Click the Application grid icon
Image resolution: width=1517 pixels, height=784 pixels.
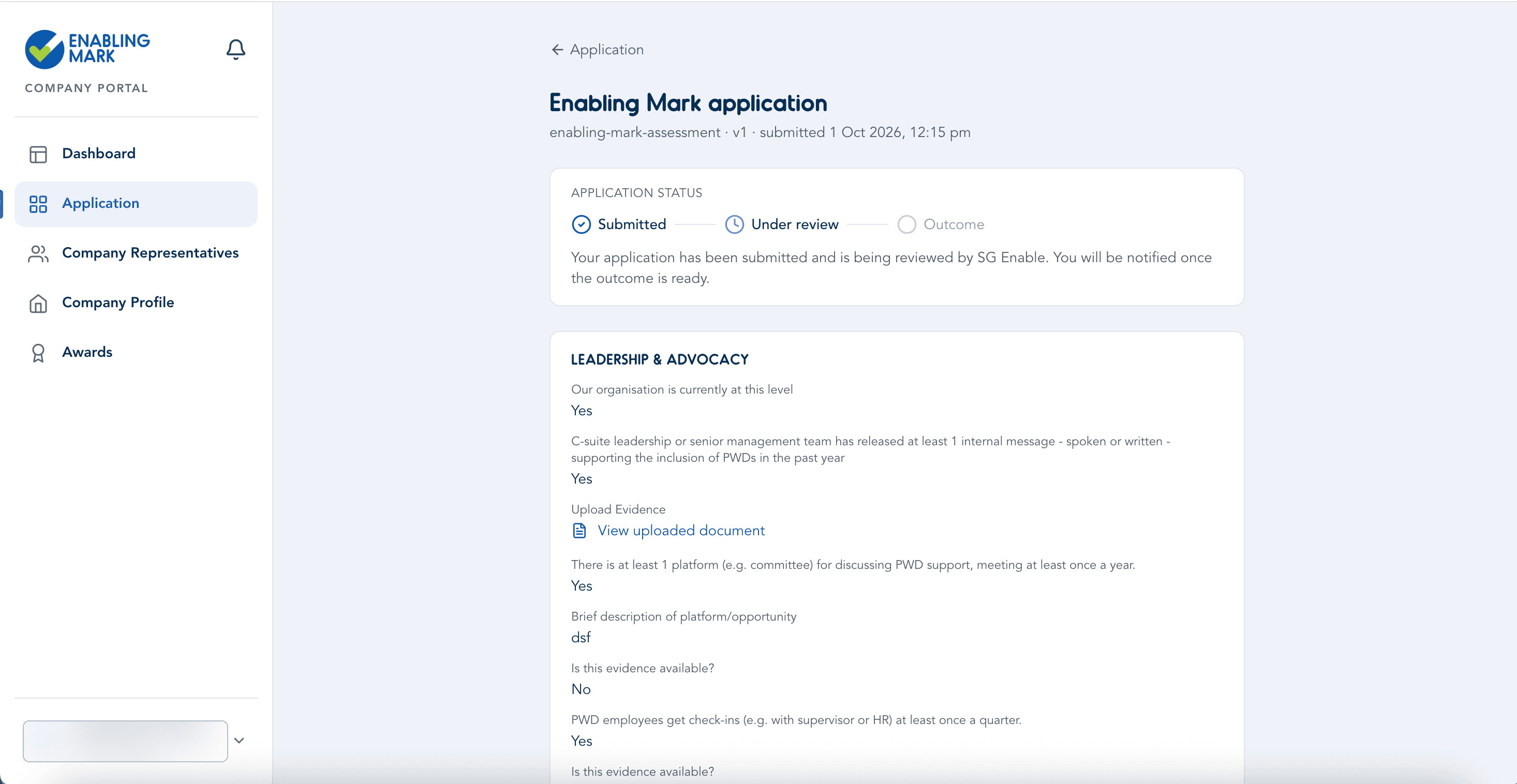coord(38,204)
